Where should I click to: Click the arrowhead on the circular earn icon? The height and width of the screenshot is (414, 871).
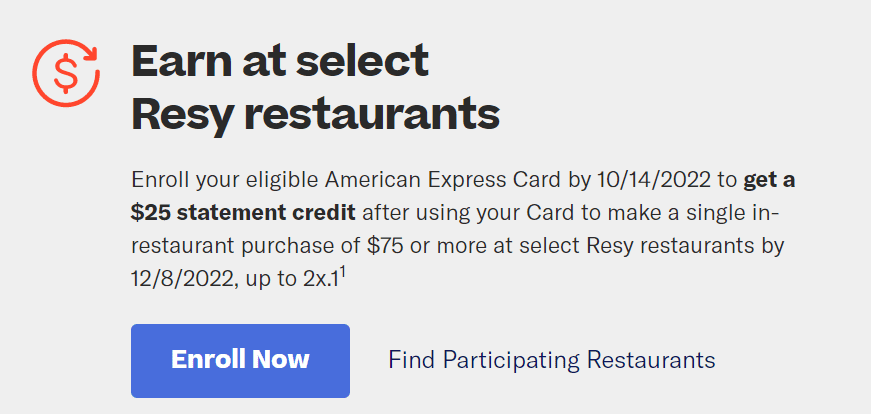point(90,52)
